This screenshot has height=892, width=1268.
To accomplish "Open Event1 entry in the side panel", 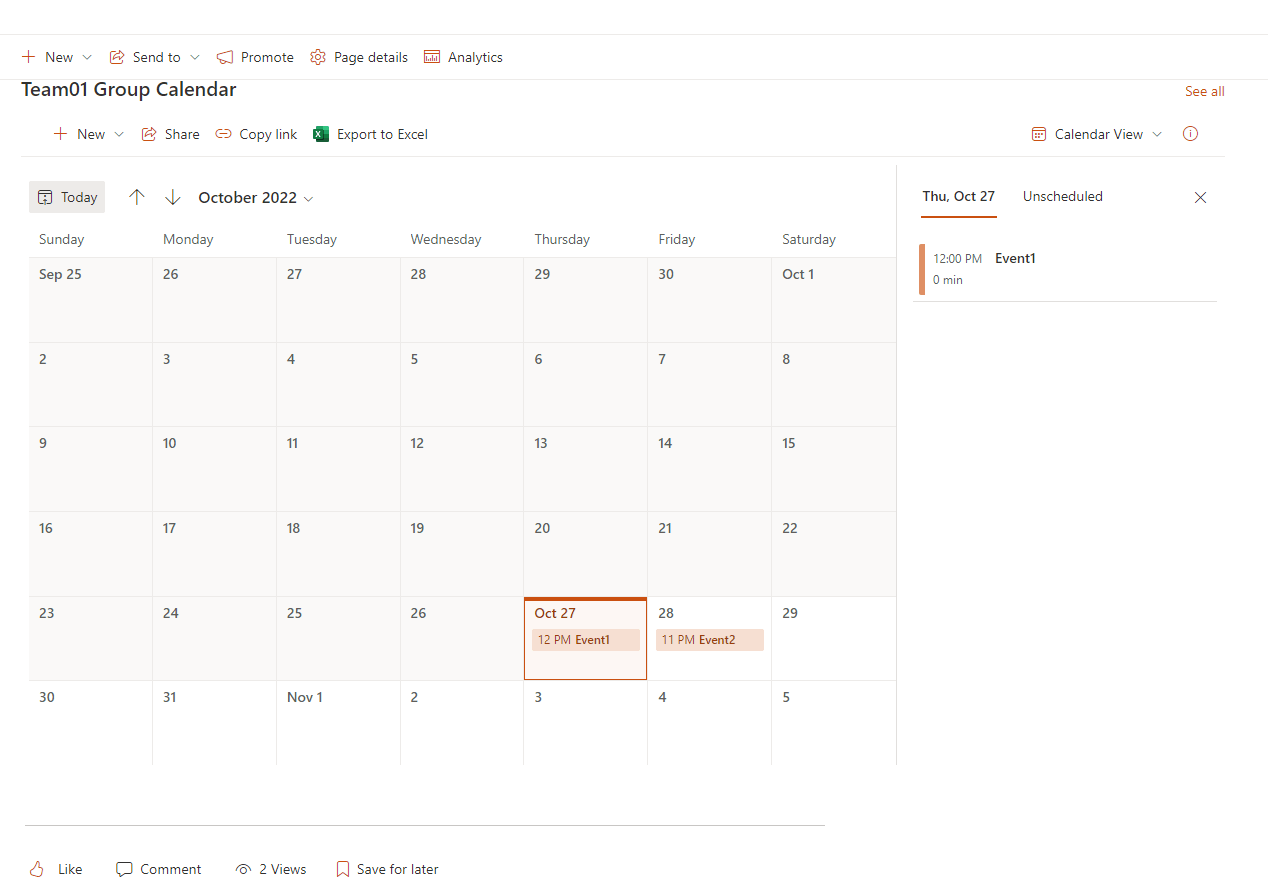I will pos(1065,269).
